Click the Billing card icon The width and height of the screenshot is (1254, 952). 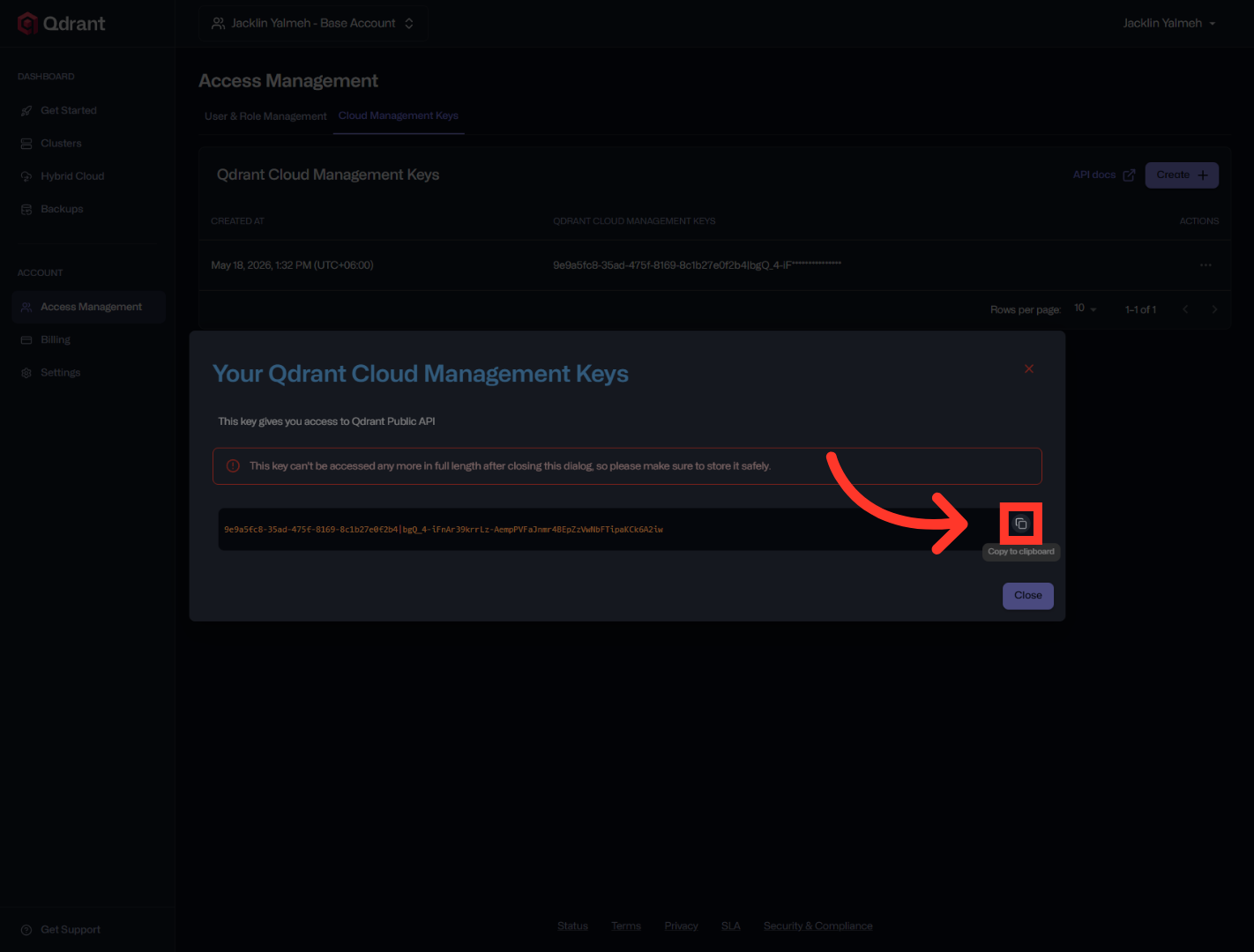pyautogui.click(x=26, y=340)
